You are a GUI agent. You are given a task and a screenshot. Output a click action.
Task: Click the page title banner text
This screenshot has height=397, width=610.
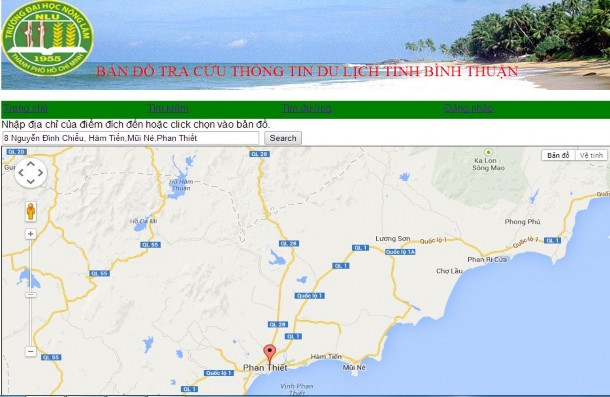tap(307, 71)
